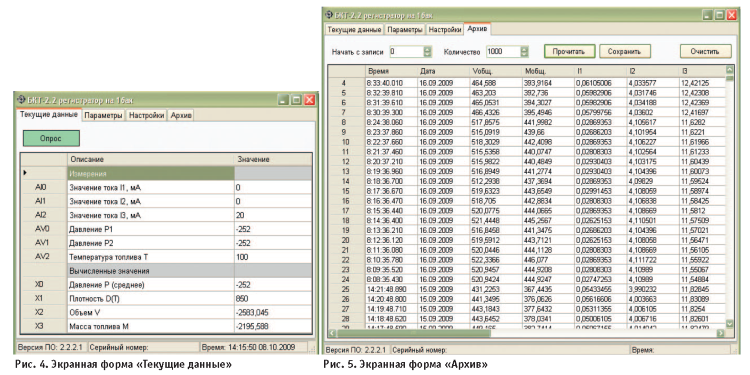
Task: Select the Температура топлива T row description
Action: point(151,257)
